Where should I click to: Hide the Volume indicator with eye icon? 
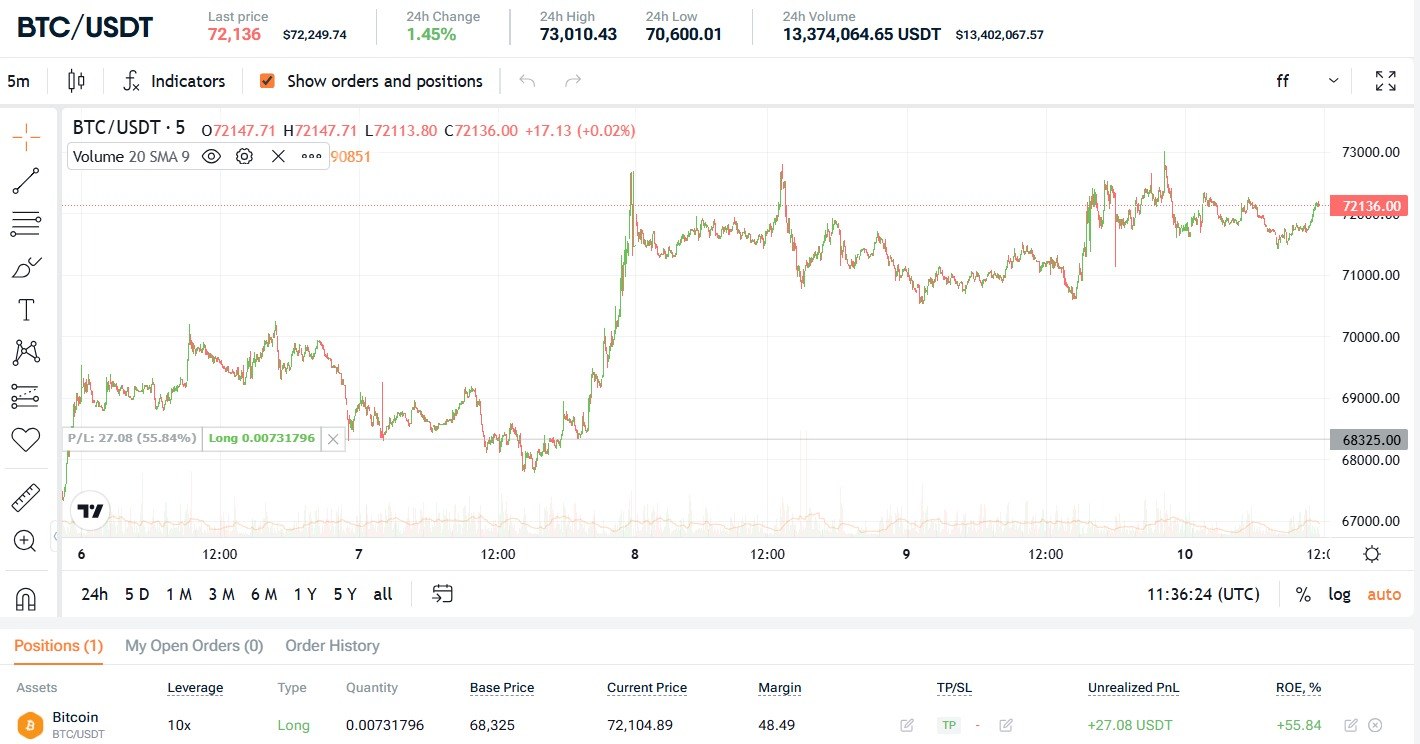click(211, 156)
